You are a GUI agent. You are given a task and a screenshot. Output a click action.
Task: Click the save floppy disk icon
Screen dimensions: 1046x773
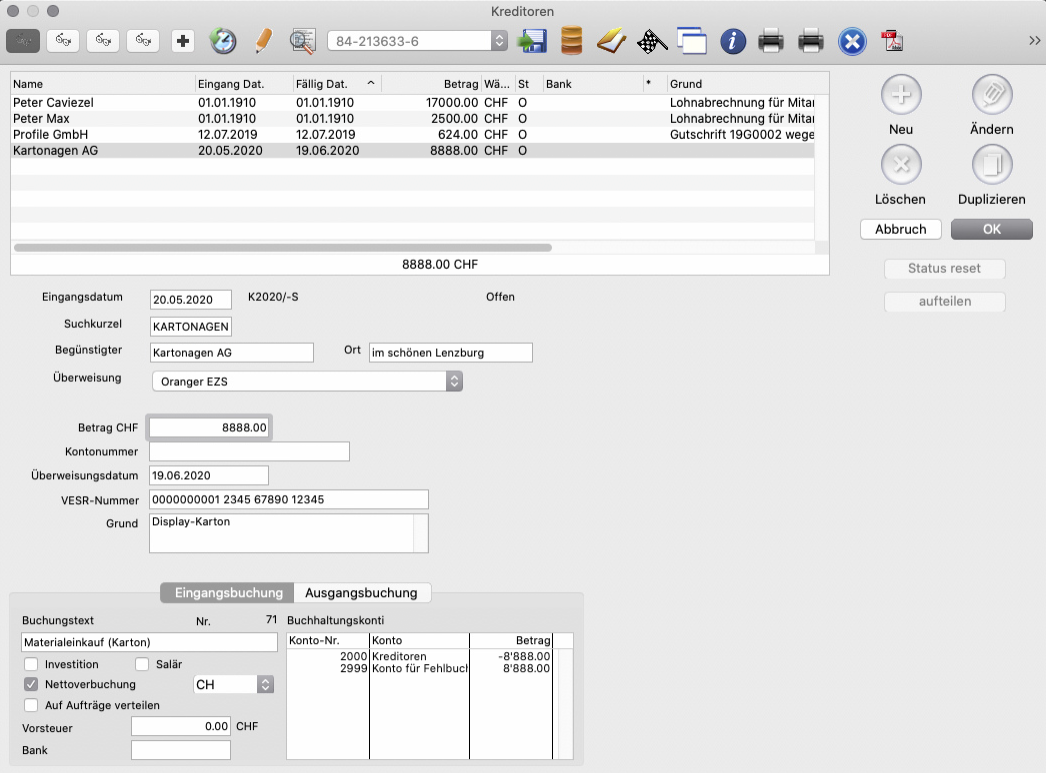click(x=532, y=41)
